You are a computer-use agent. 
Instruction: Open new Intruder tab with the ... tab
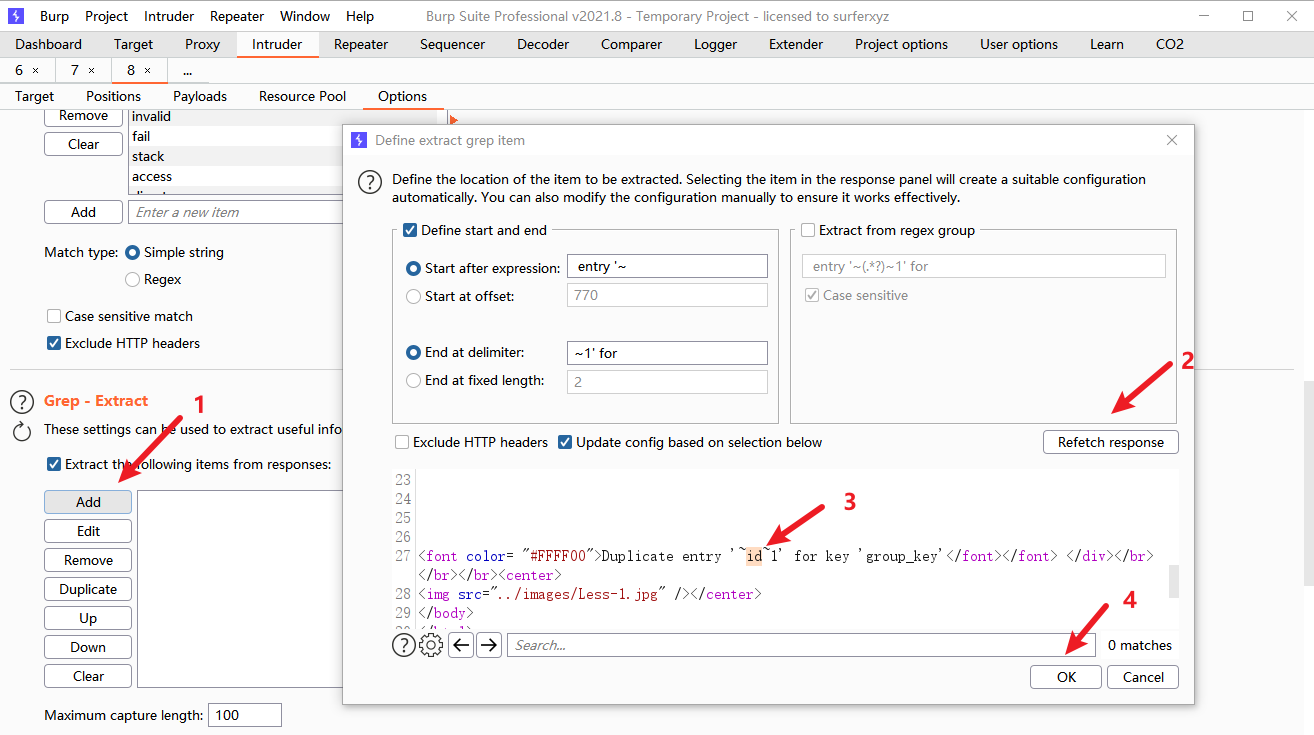coord(187,71)
